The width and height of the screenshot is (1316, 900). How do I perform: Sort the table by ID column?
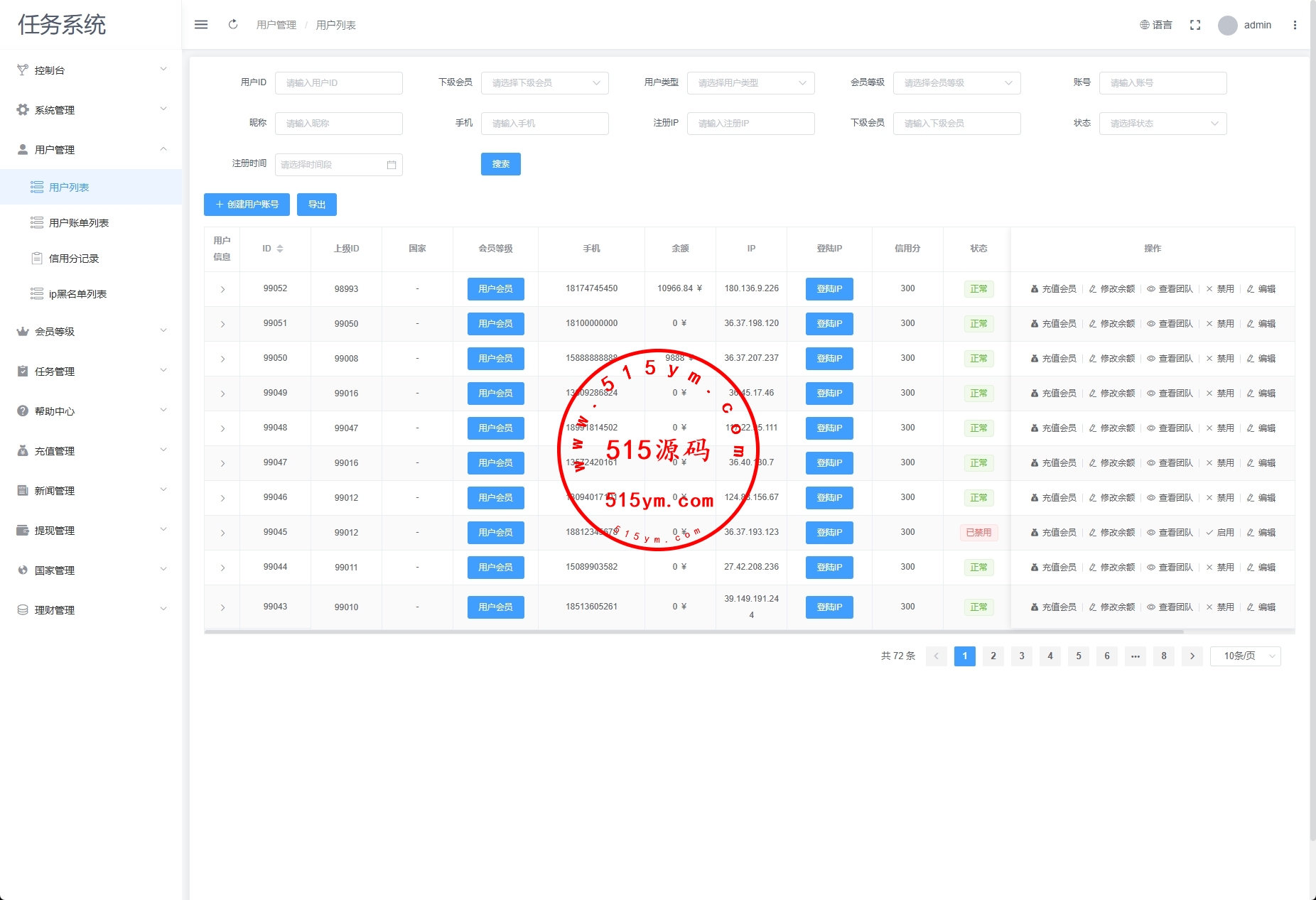coord(280,249)
